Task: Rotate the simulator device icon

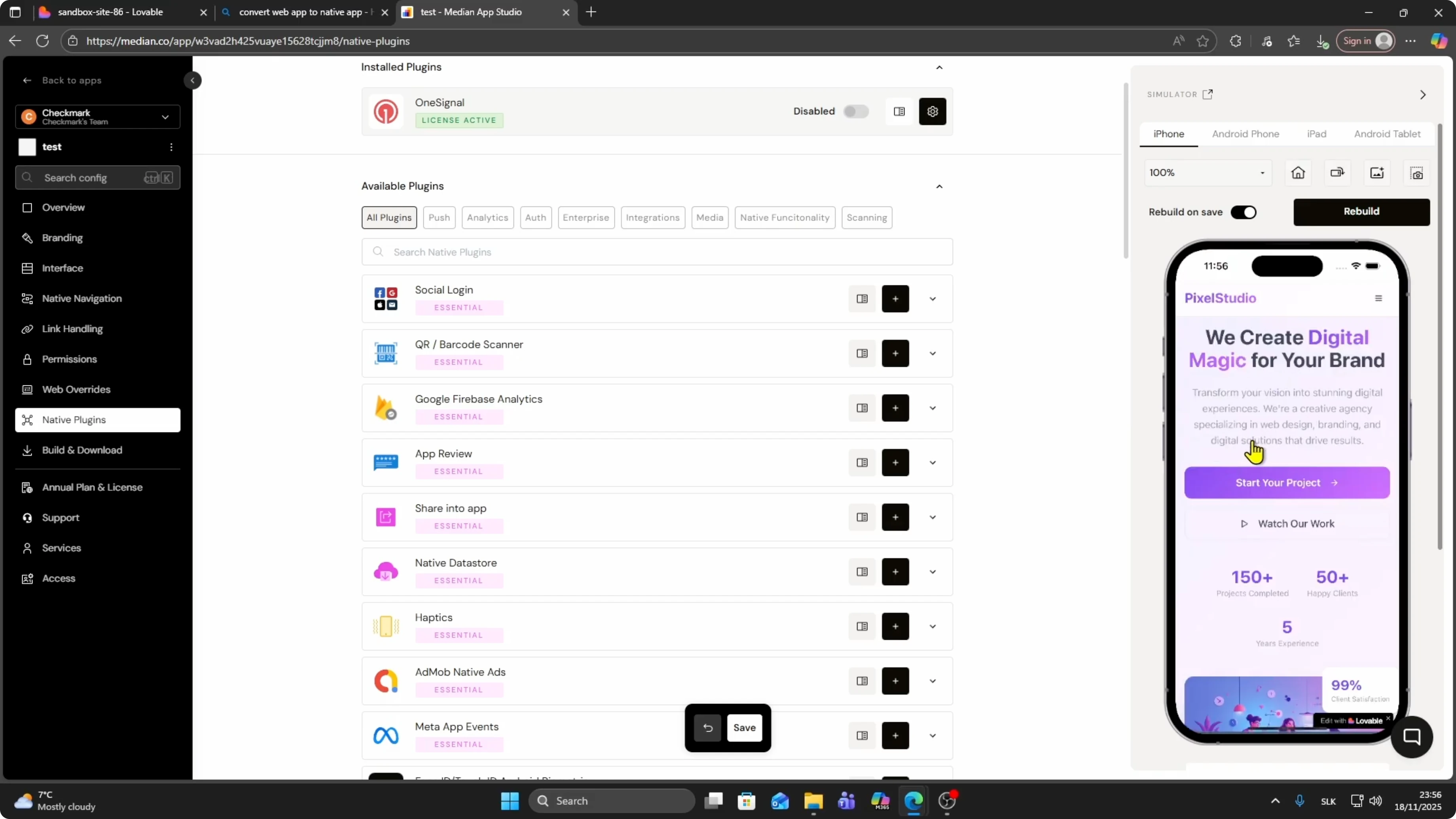Action: click(1337, 173)
